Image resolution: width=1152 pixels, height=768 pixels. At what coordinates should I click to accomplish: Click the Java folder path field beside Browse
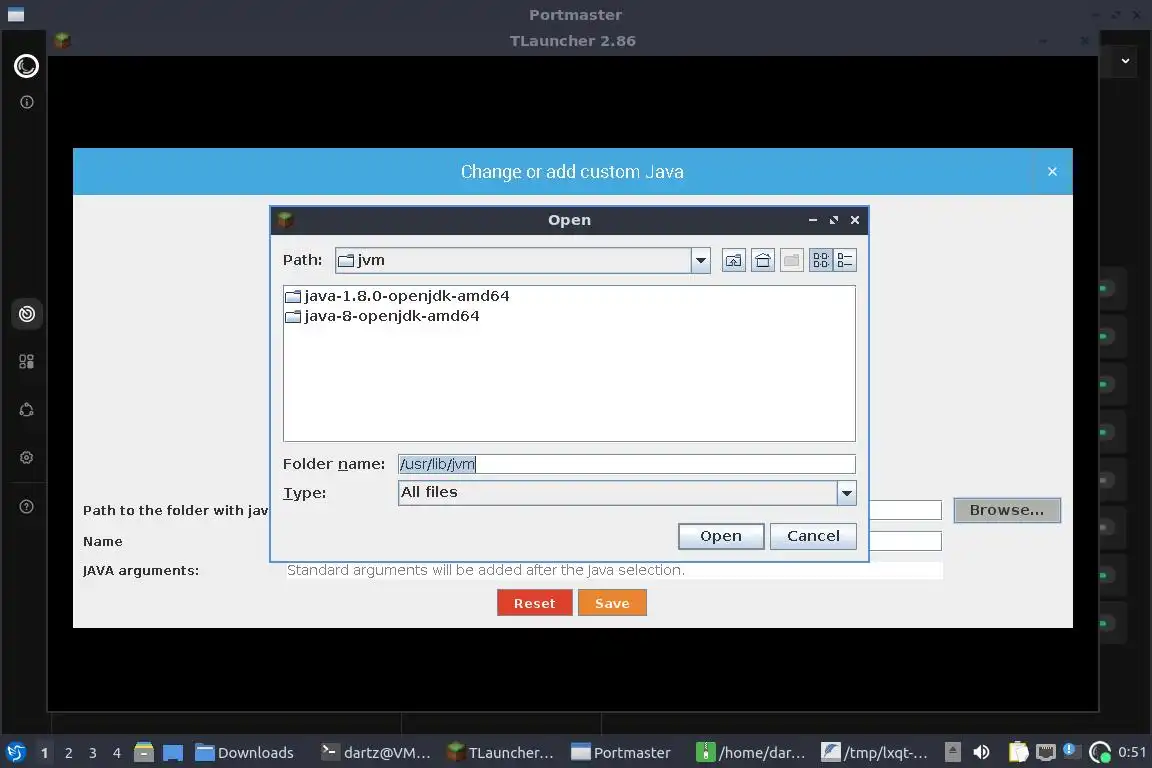pos(905,510)
